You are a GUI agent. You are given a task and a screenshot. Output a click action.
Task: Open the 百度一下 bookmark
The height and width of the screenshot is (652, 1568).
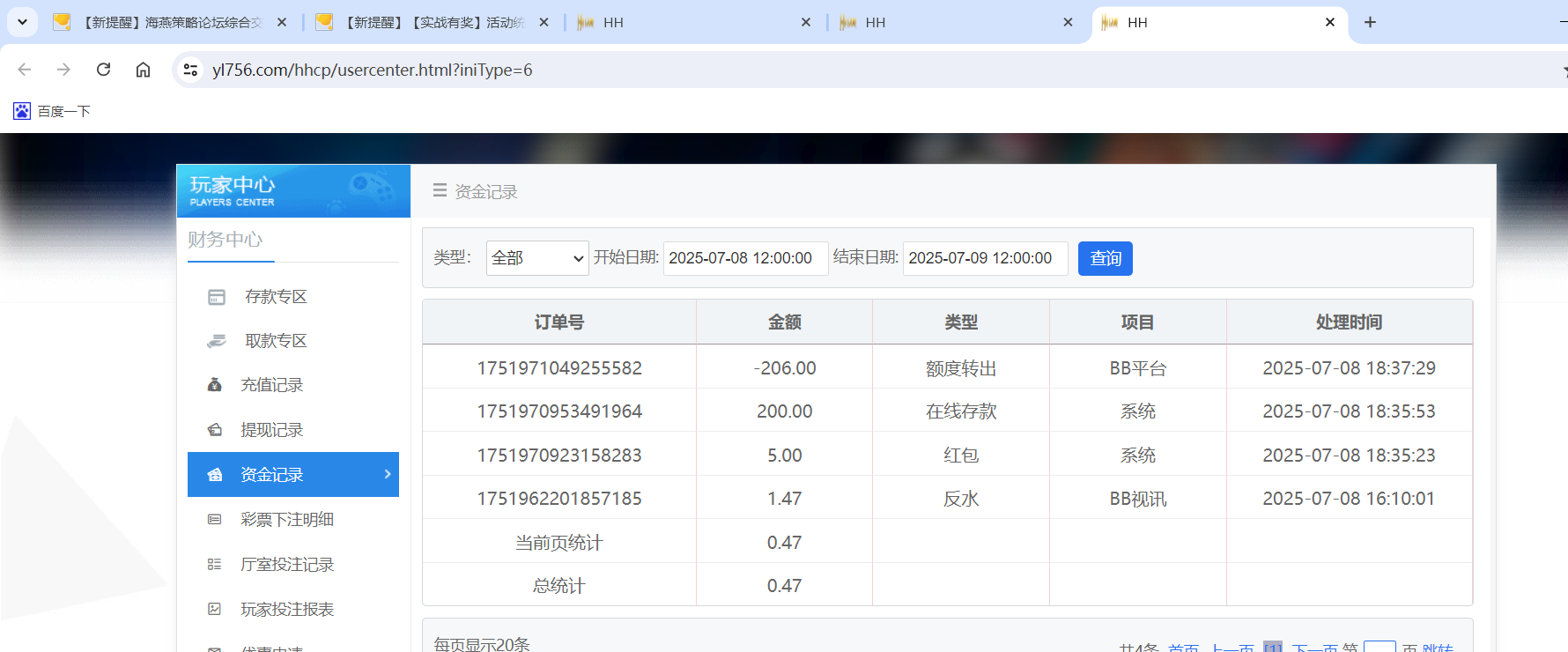click(x=53, y=111)
